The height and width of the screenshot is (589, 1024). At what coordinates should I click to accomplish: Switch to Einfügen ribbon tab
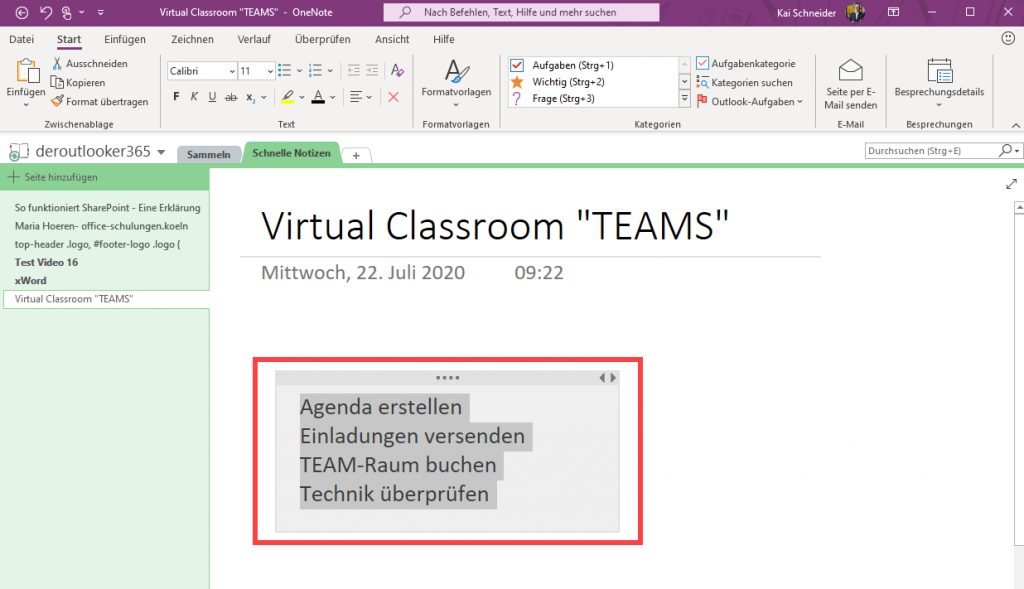125,39
